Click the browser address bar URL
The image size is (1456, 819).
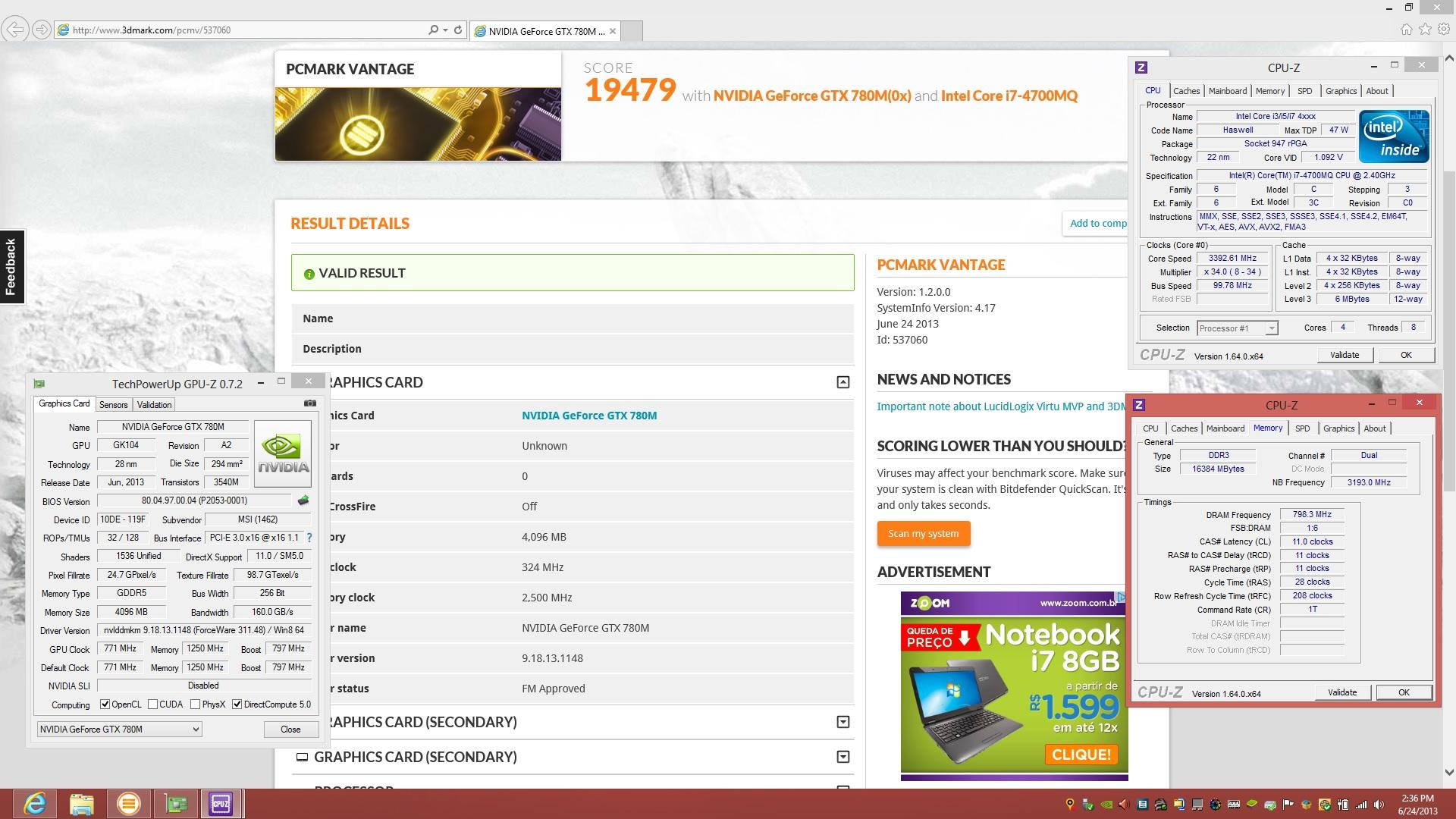pyautogui.click(x=152, y=30)
